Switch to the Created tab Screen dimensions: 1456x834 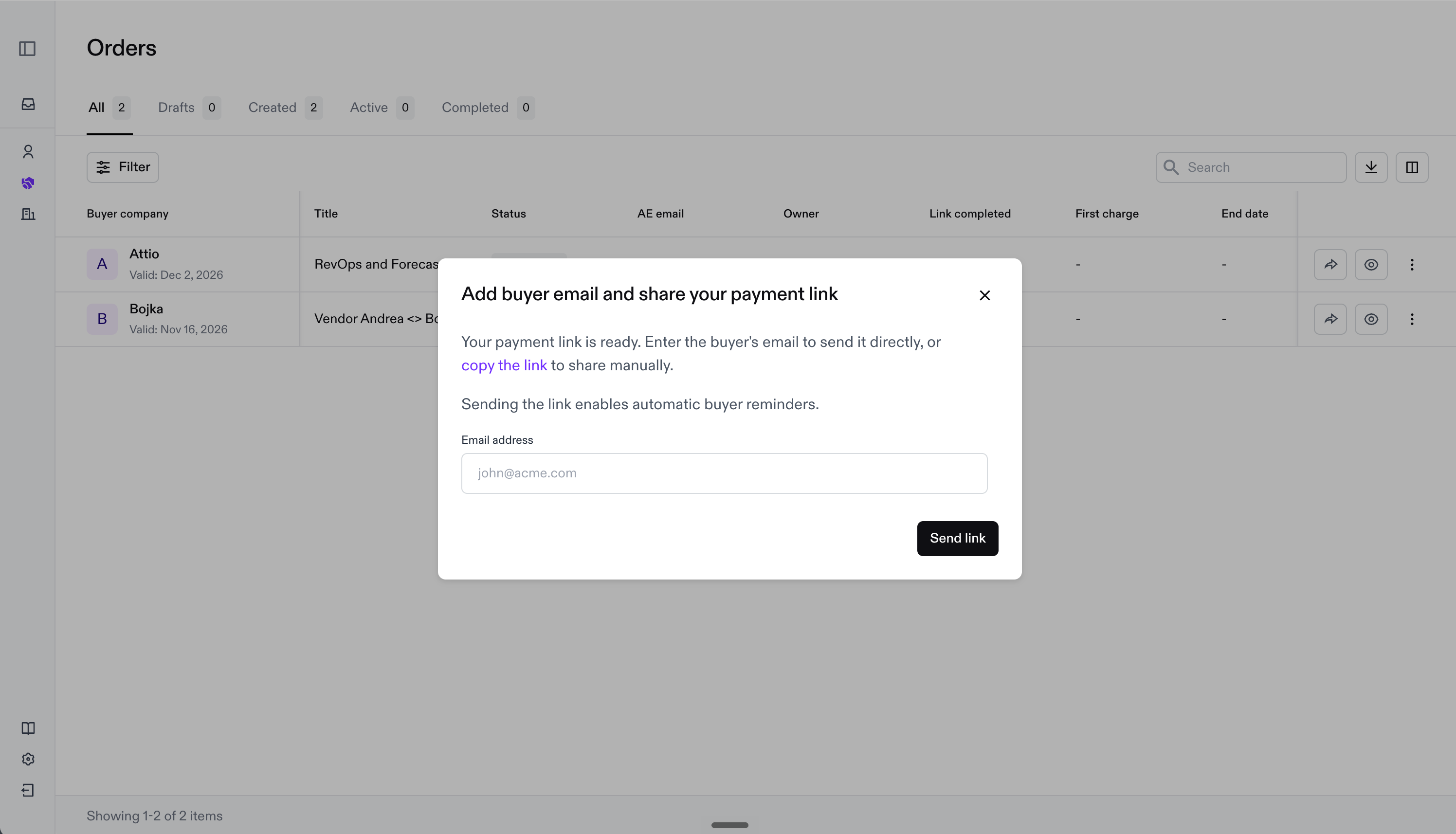pos(285,108)
